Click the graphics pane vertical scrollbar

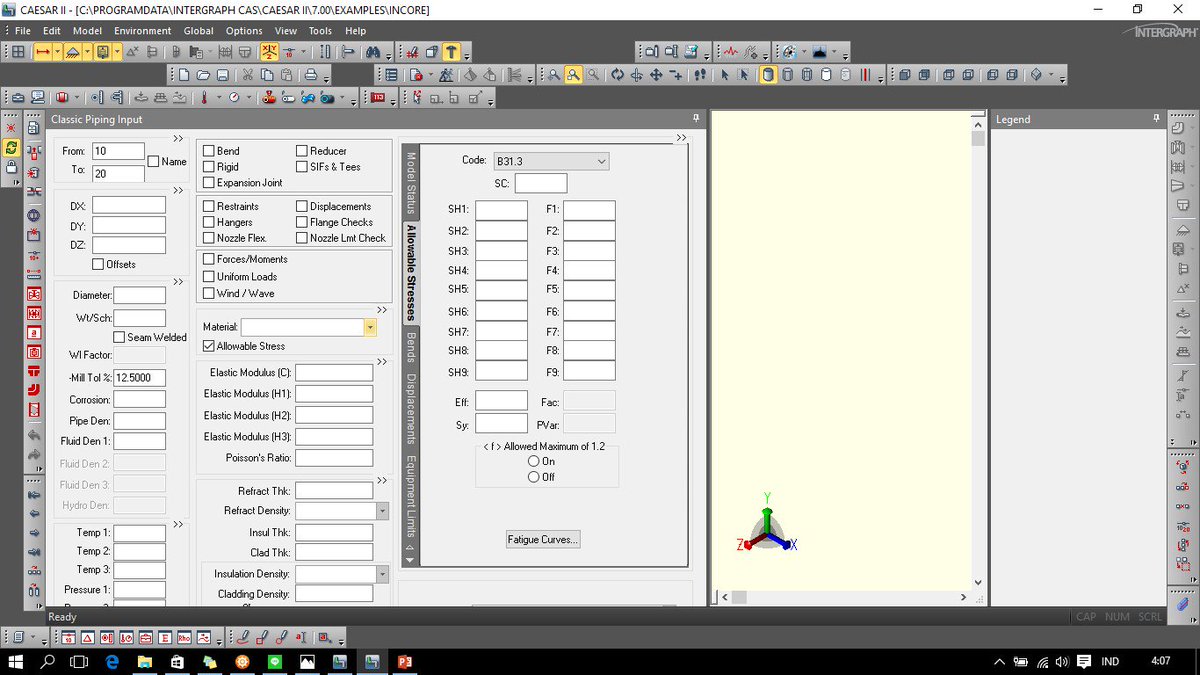coord(979,352)
